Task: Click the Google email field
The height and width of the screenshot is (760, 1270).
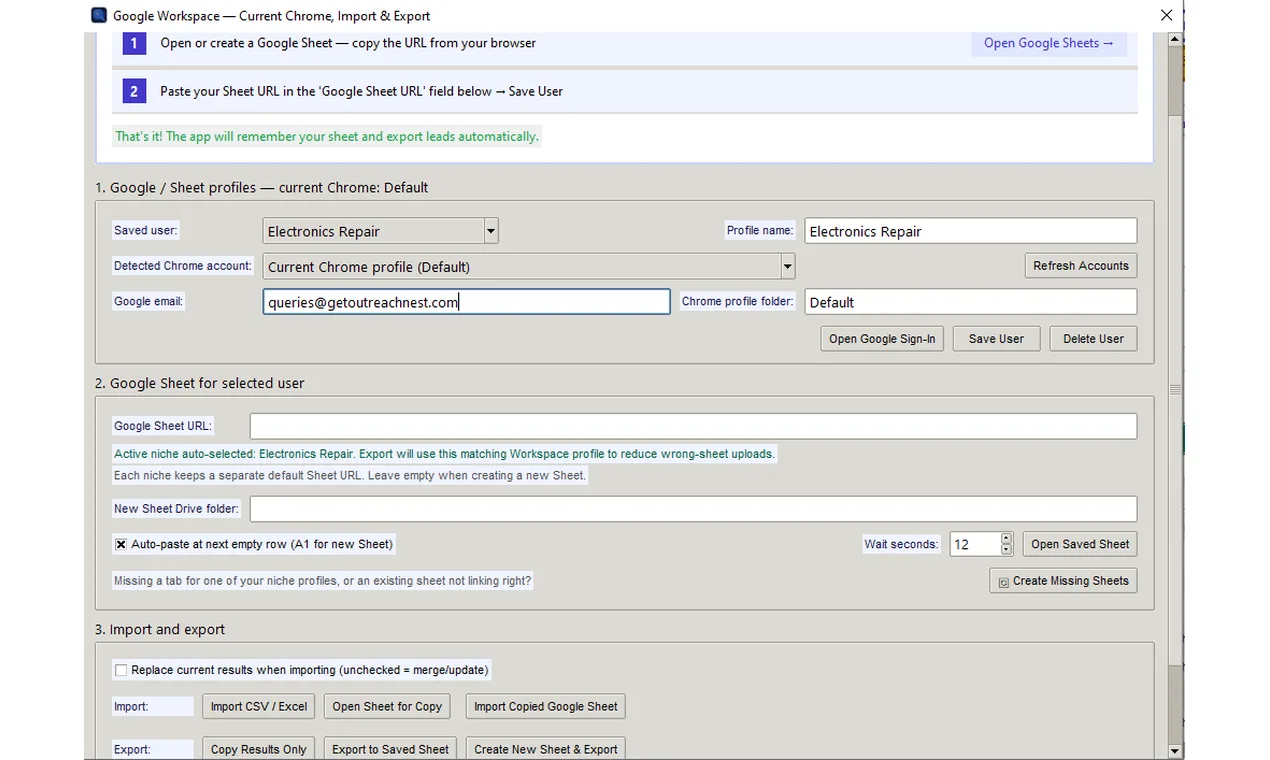Action: (466, 302)
